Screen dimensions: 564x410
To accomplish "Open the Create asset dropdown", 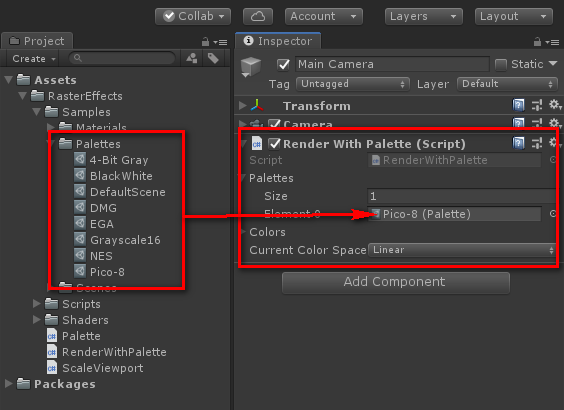I will (34, 59).
